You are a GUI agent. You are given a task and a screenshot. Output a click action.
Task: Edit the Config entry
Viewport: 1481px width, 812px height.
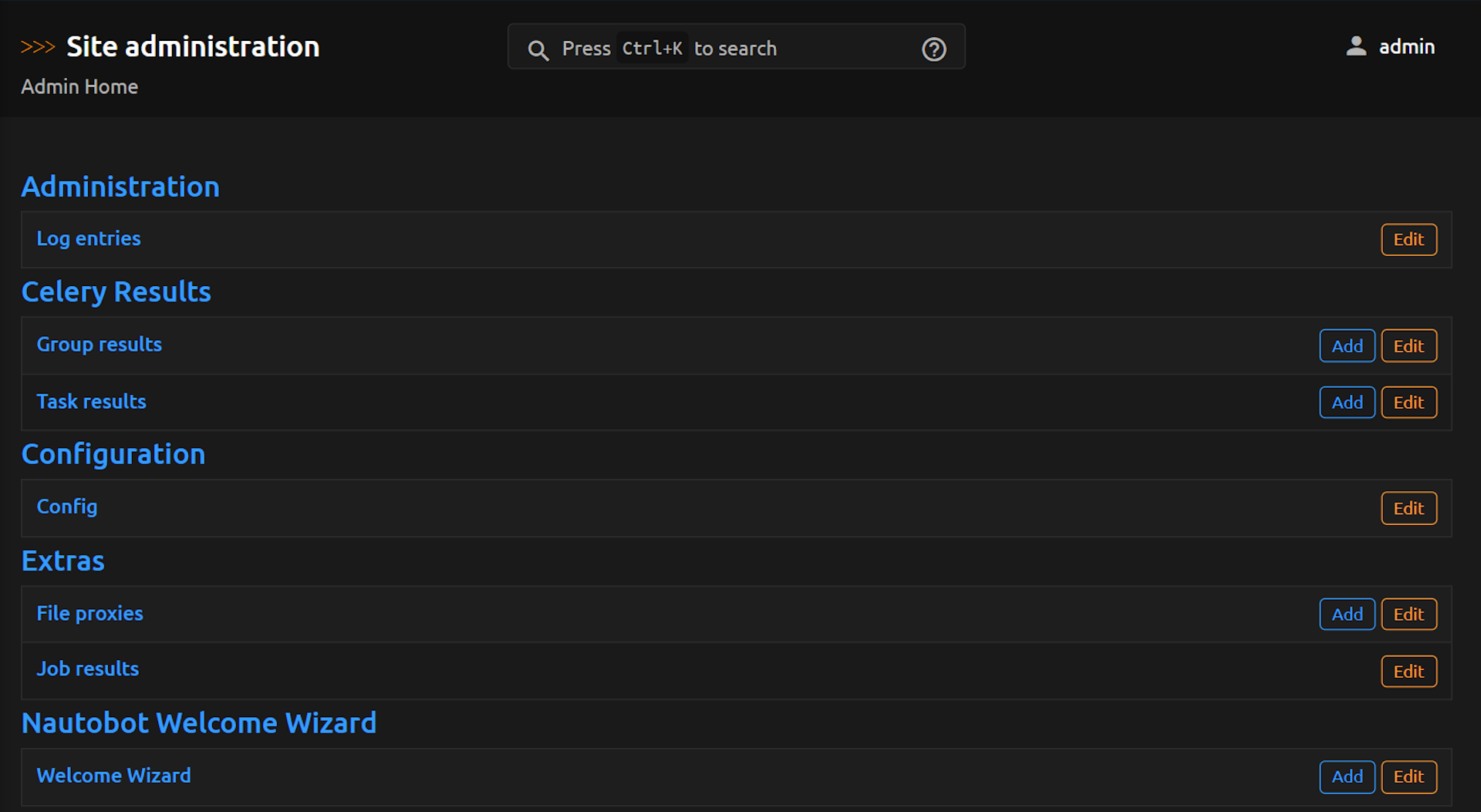pos(1408,508)
